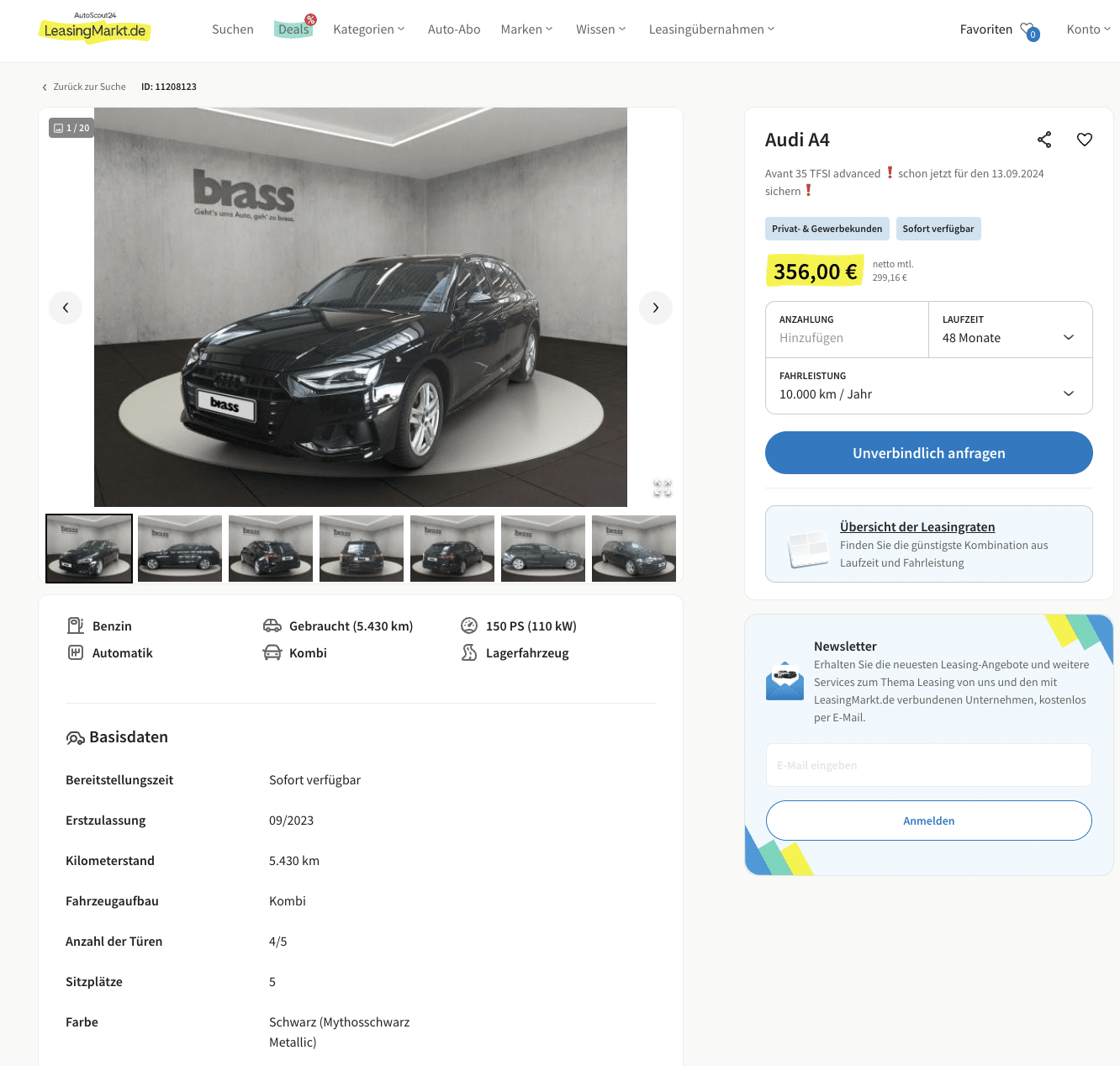Click the netto mtl. 299,16 € text
Screen dimensions: 1120x1066
(x=893, y=271)
